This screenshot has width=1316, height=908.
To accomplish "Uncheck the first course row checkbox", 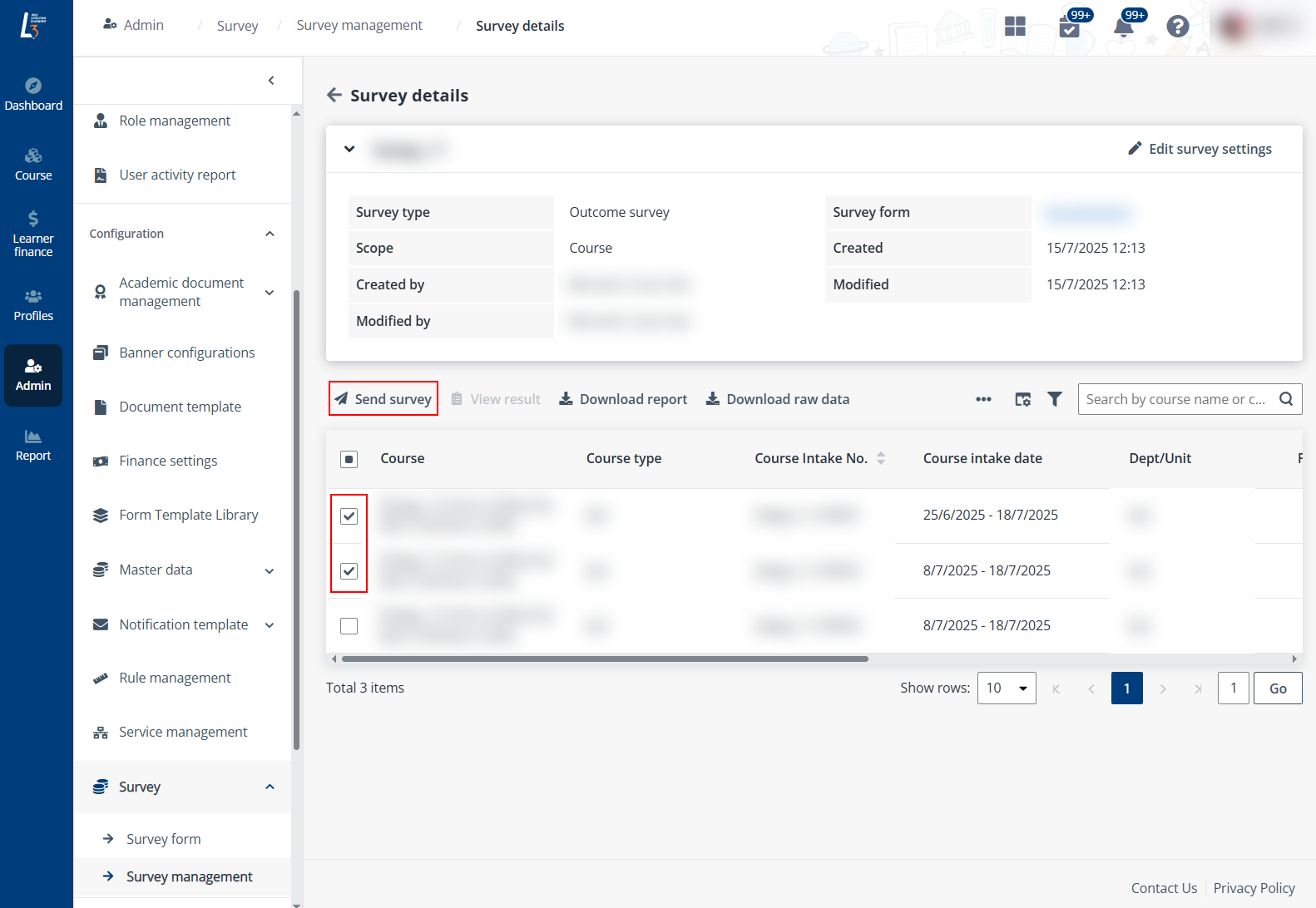I will point(349,516).
